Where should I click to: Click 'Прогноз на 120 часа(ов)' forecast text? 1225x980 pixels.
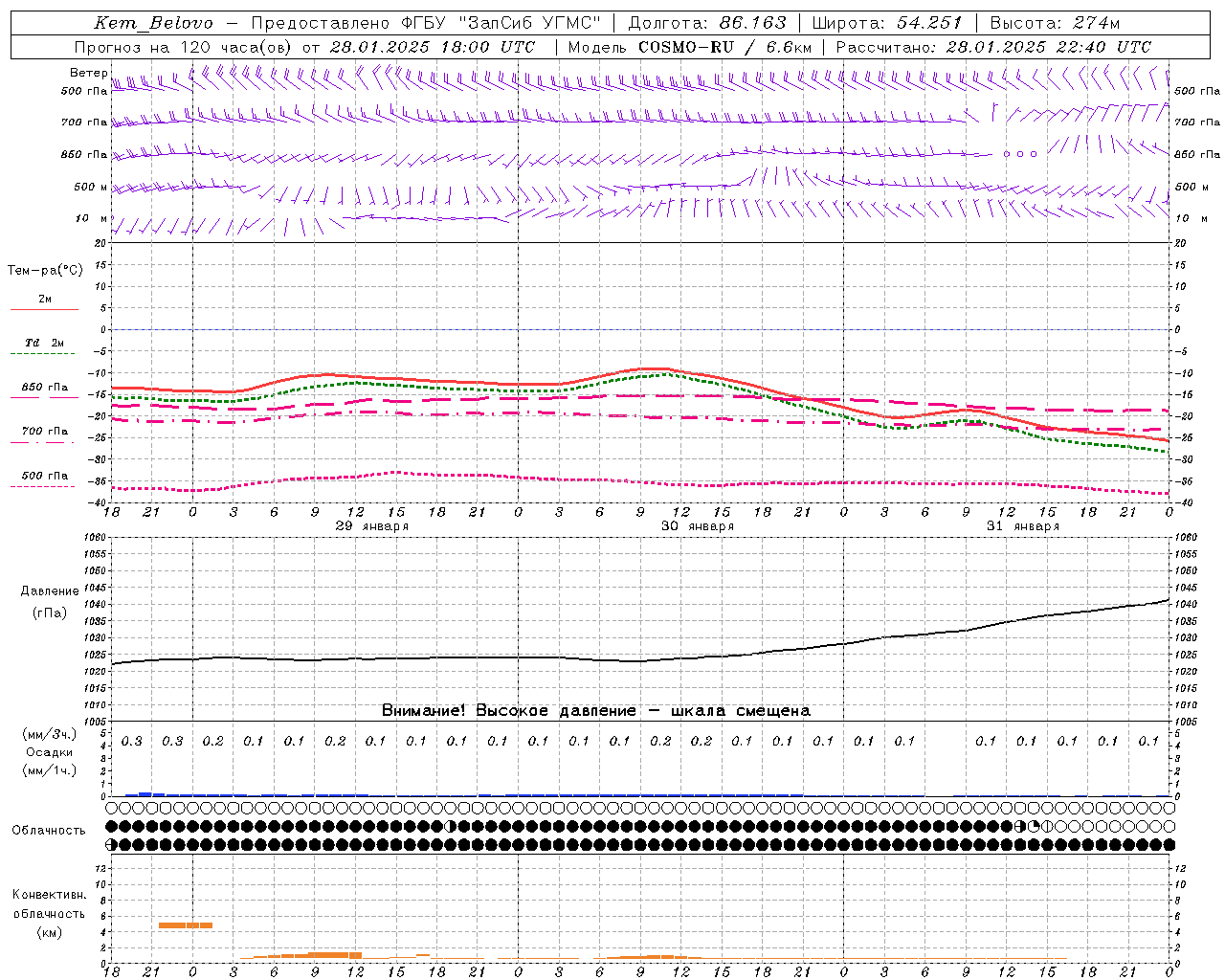click(x=185, y=47)
